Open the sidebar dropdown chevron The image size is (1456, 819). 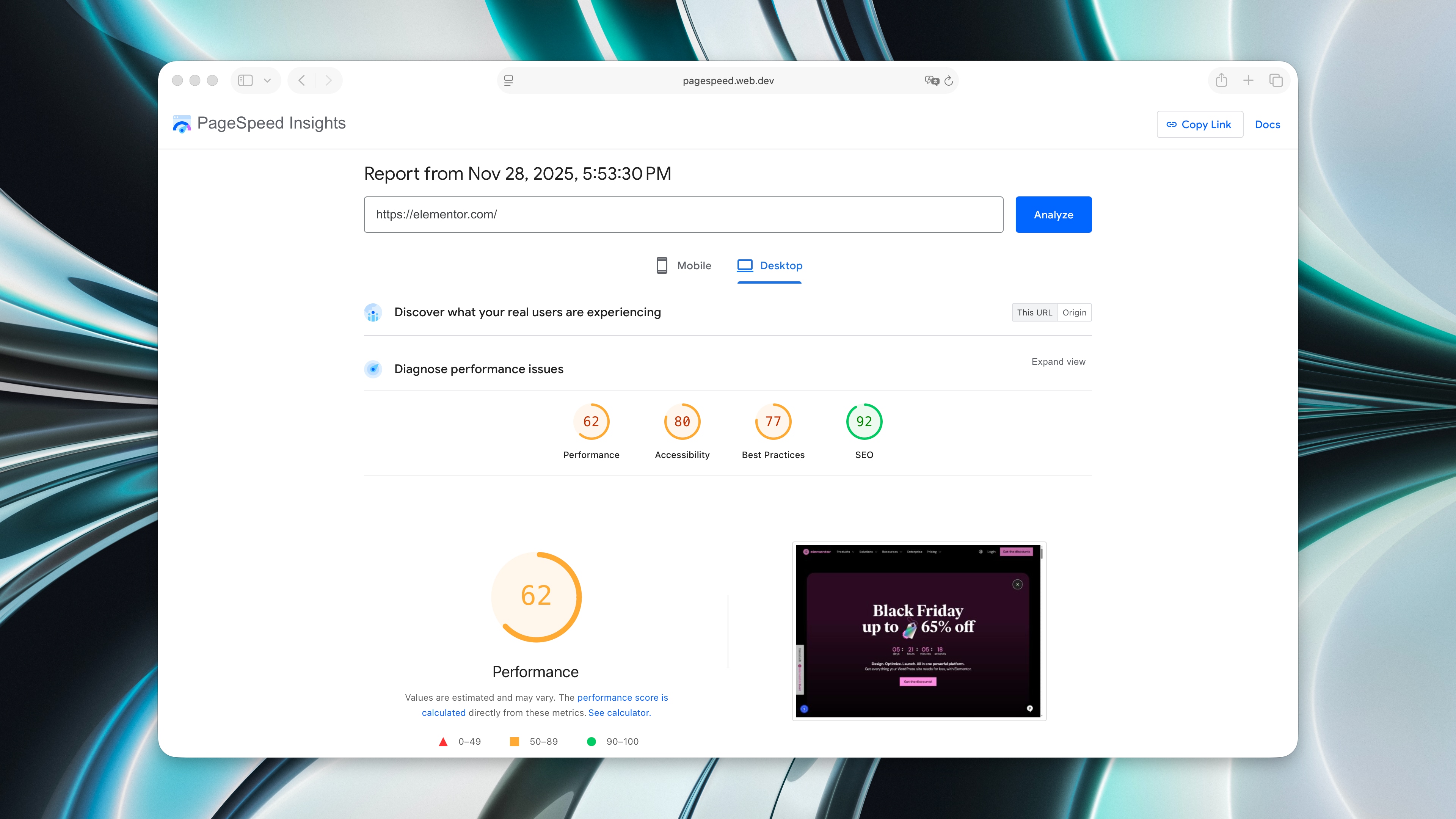click(267, 80)
